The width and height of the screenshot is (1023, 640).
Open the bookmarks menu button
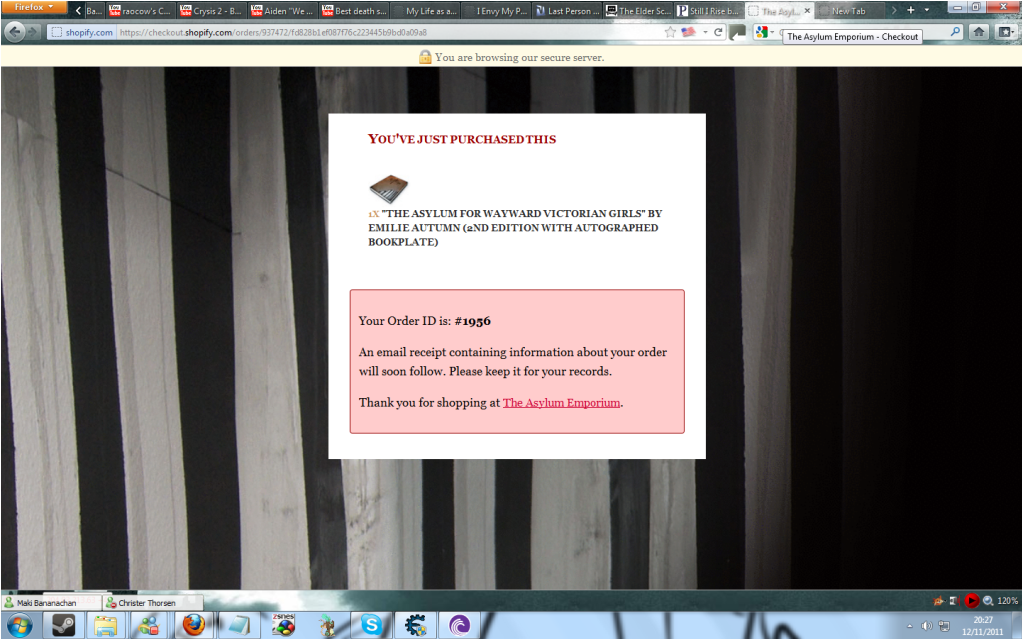click(x=1007, y=31)
